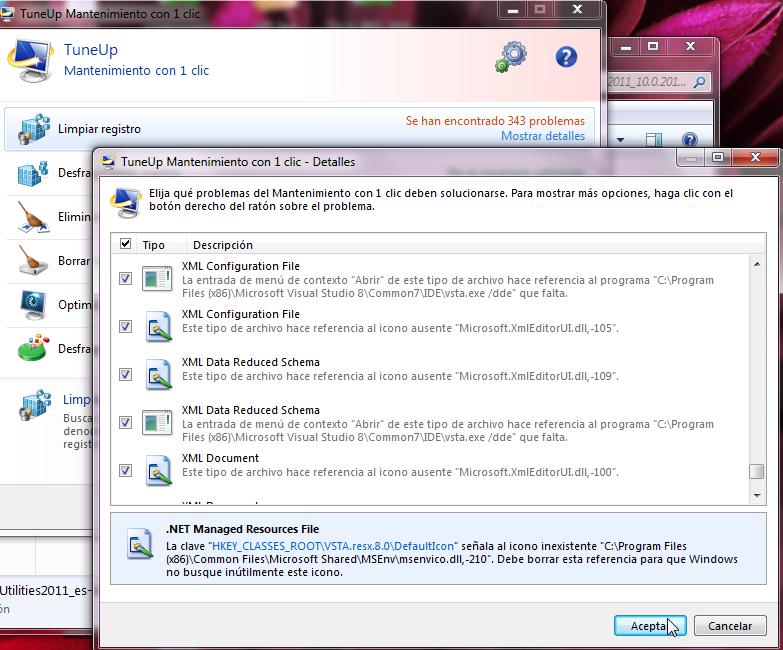Click the broom icon next to Elimin
This screenshot has width=783, height=650.
coord(33,217)
